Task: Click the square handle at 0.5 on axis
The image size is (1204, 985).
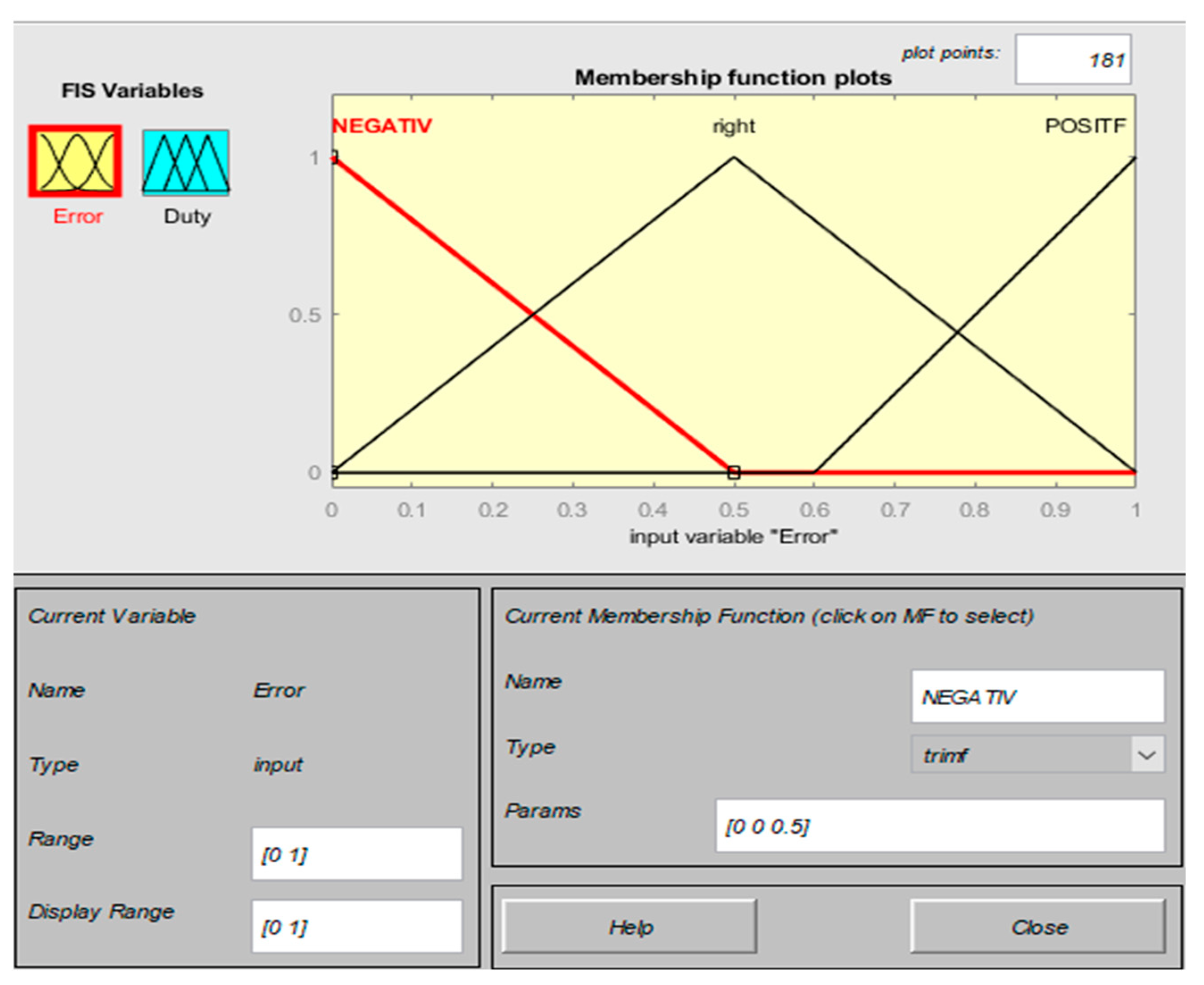Action: click(733, 472)
